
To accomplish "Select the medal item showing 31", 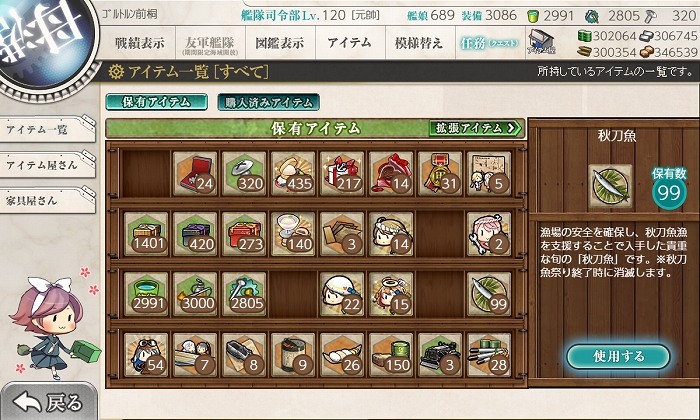I will pyautogui.click(x=440, y=173).
